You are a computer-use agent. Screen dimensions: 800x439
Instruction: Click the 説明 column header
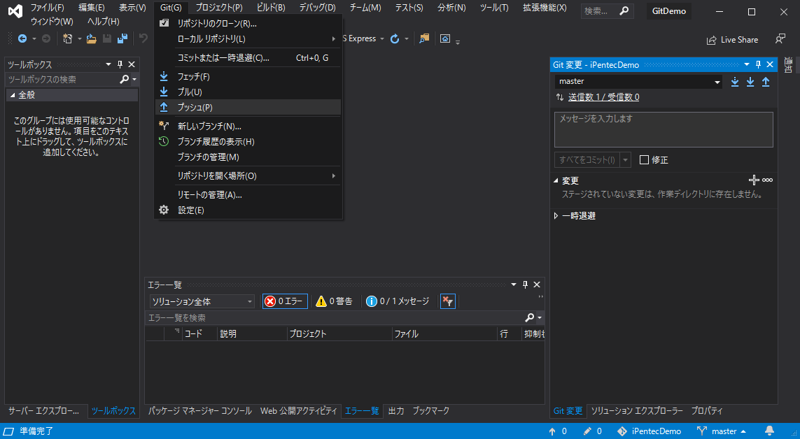[x=251, y=334]
